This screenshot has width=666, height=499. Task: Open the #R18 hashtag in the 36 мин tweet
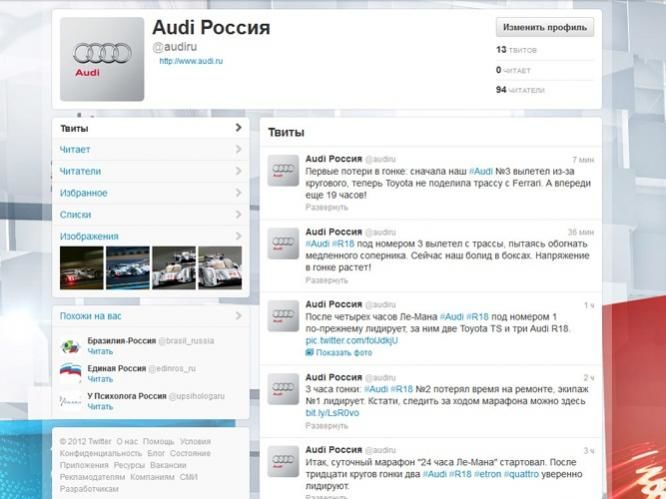pyautogui.click(x=343, y=244)
